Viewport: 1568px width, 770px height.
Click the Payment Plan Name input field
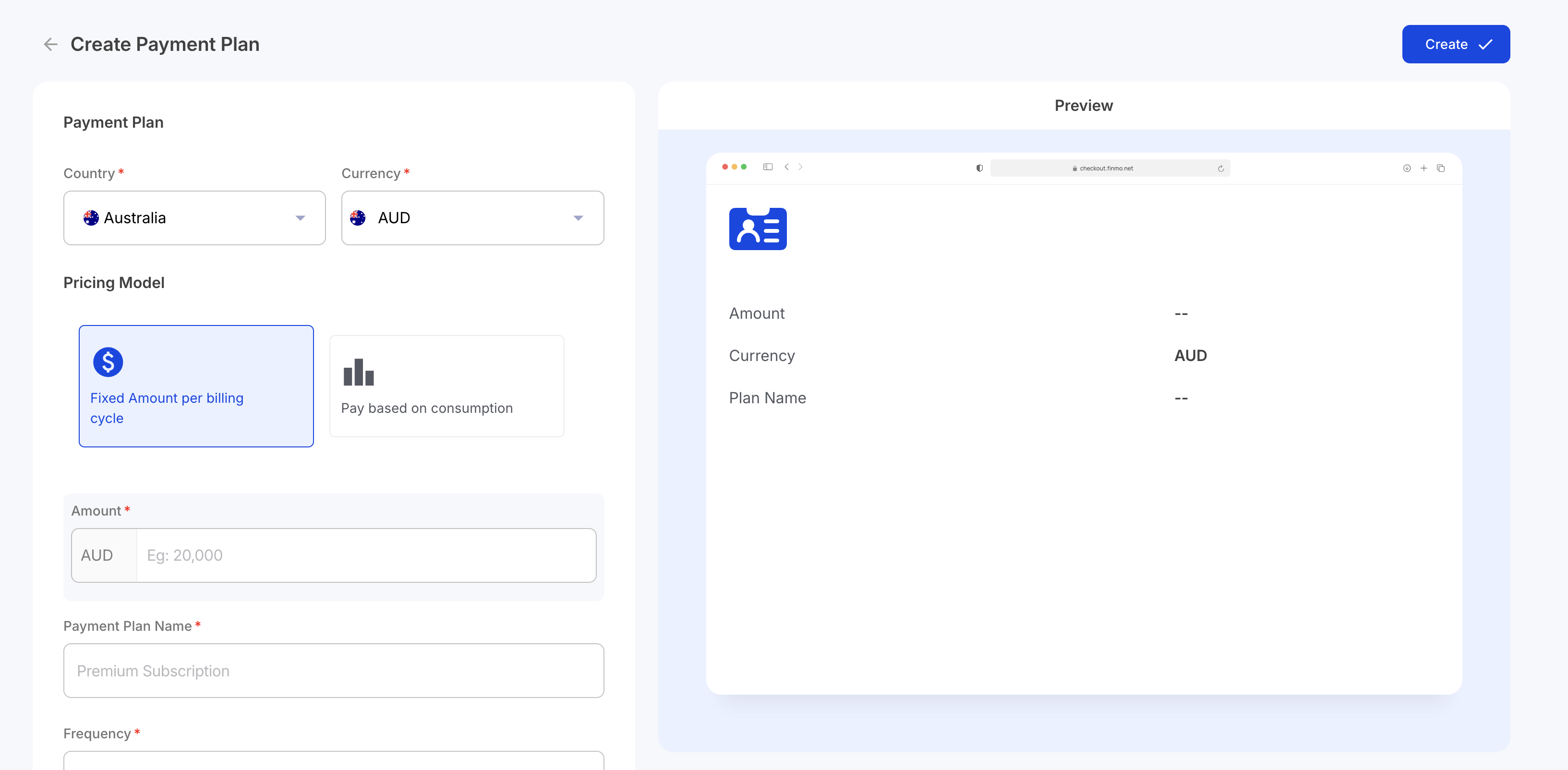click(x=334, y=671)
